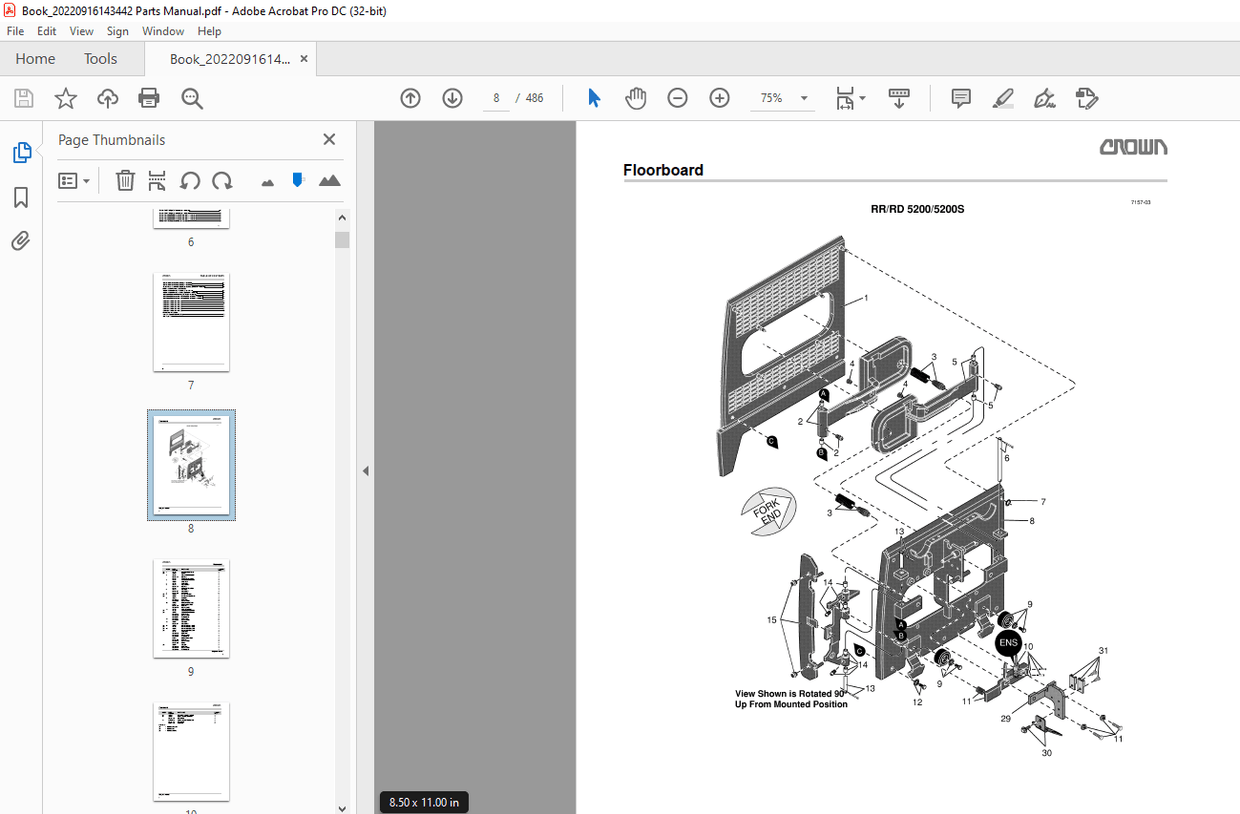Save the PDF document
This screenshot has height=814, width=1240.
pos(23,98)
